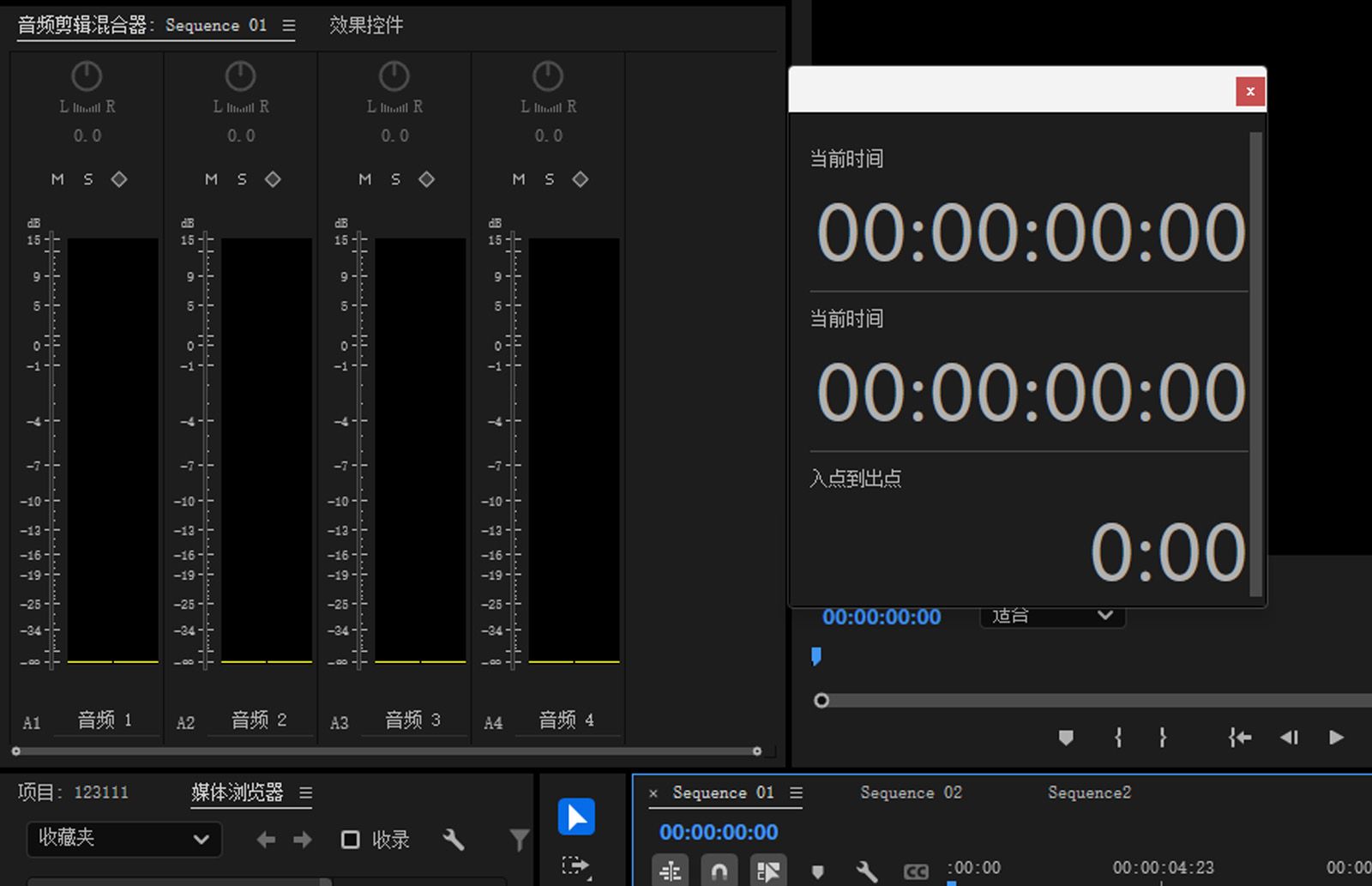
Task: Open the 音频剪辑混合器 panel menu
Action: pyautogui.click(x=289, y=26)
